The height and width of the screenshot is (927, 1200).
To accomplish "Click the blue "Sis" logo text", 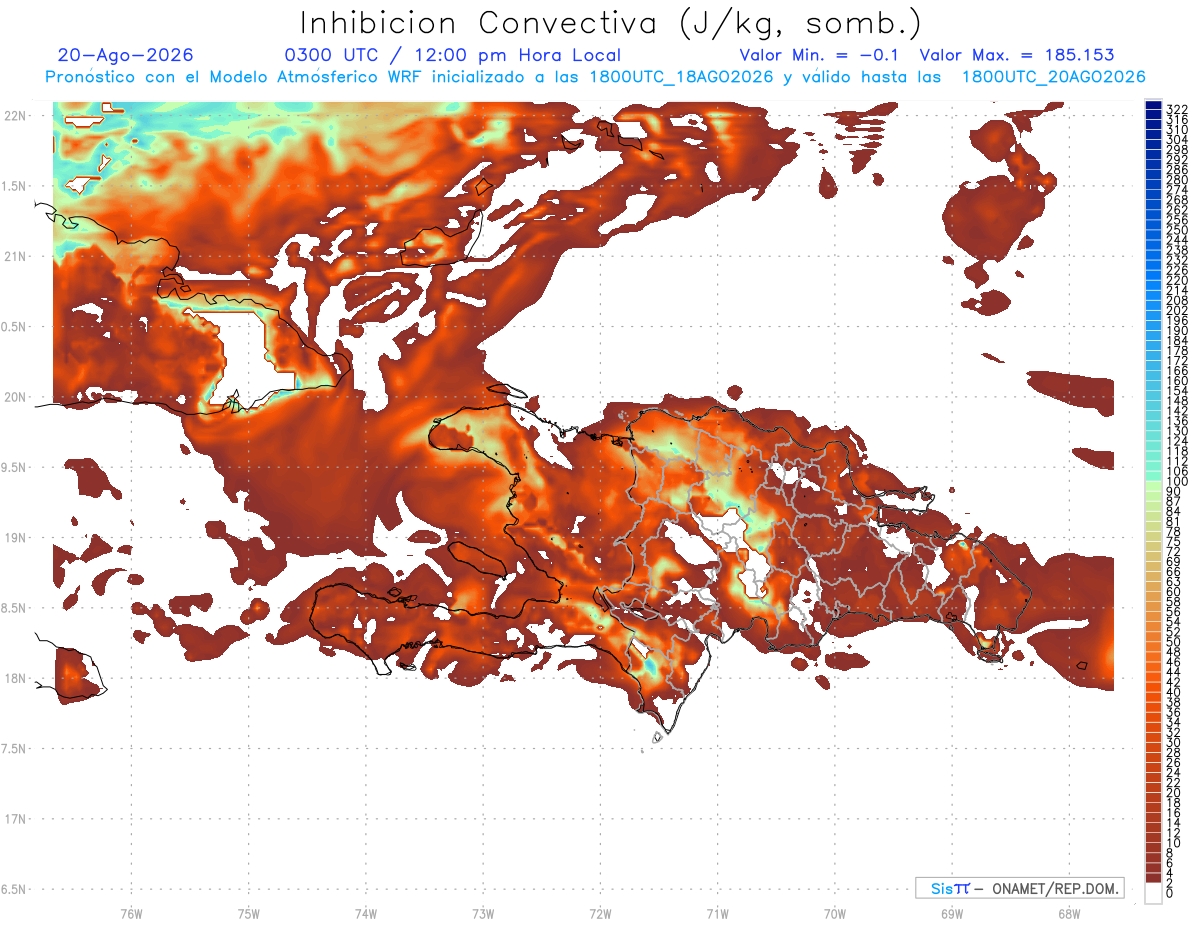I will [x=943, y=889].
